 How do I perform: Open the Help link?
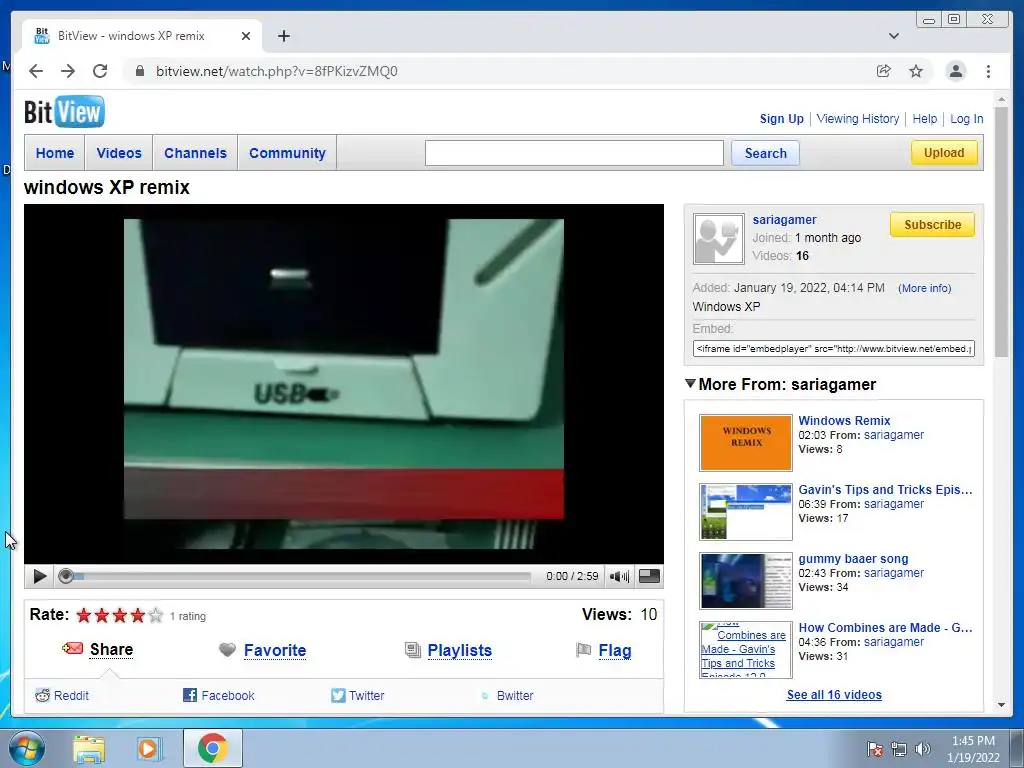925,119
